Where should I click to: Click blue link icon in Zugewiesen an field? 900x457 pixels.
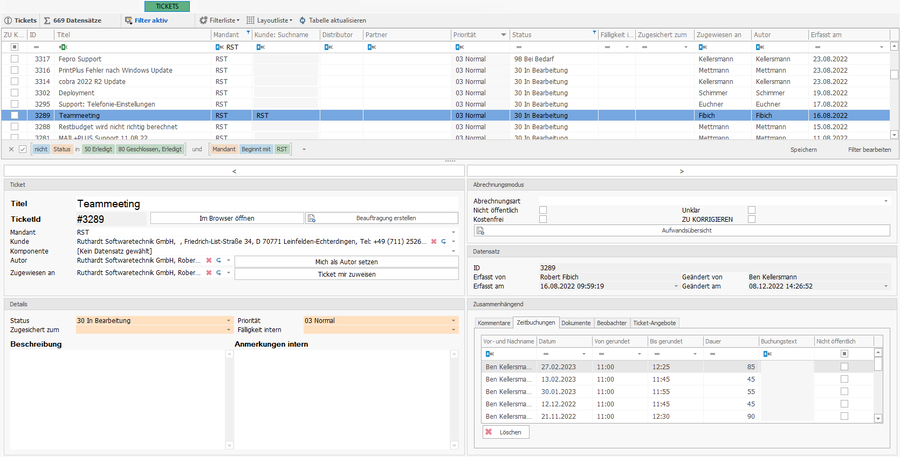[218, 273]
